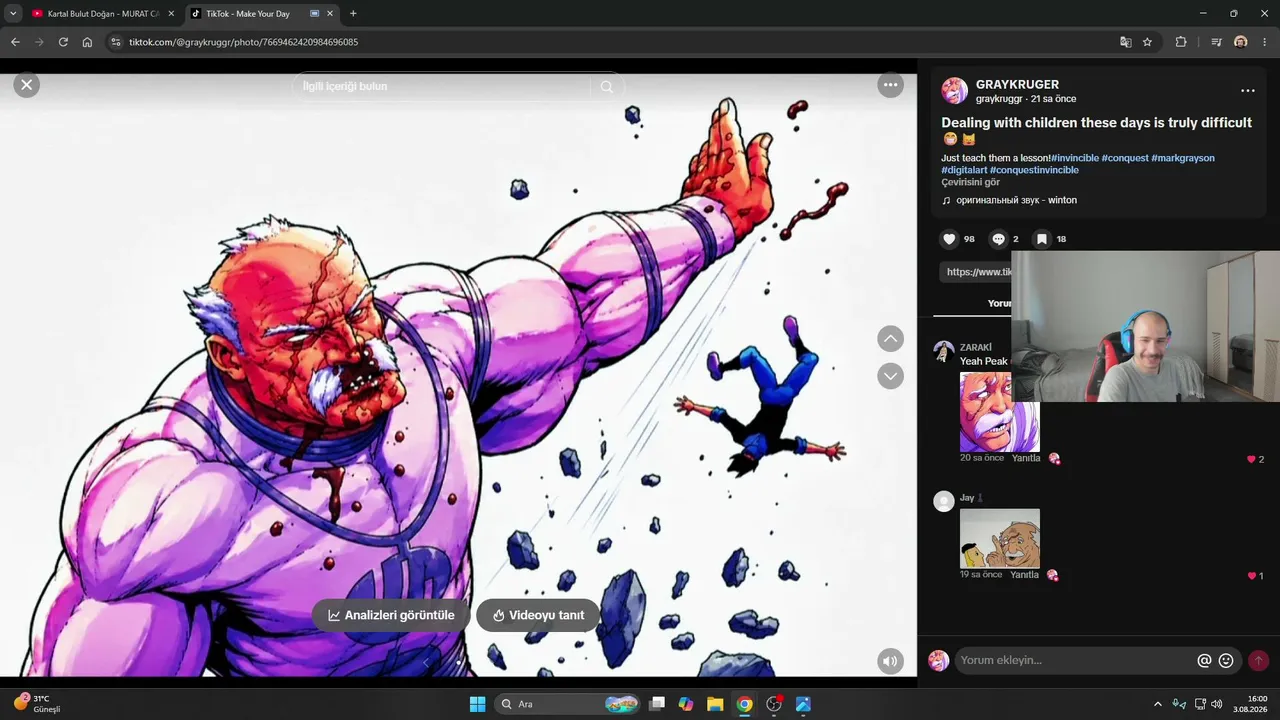The image size is (1280, 720).
Task: Click the @ mention icon in comment box
Action: click(1204, 660)
